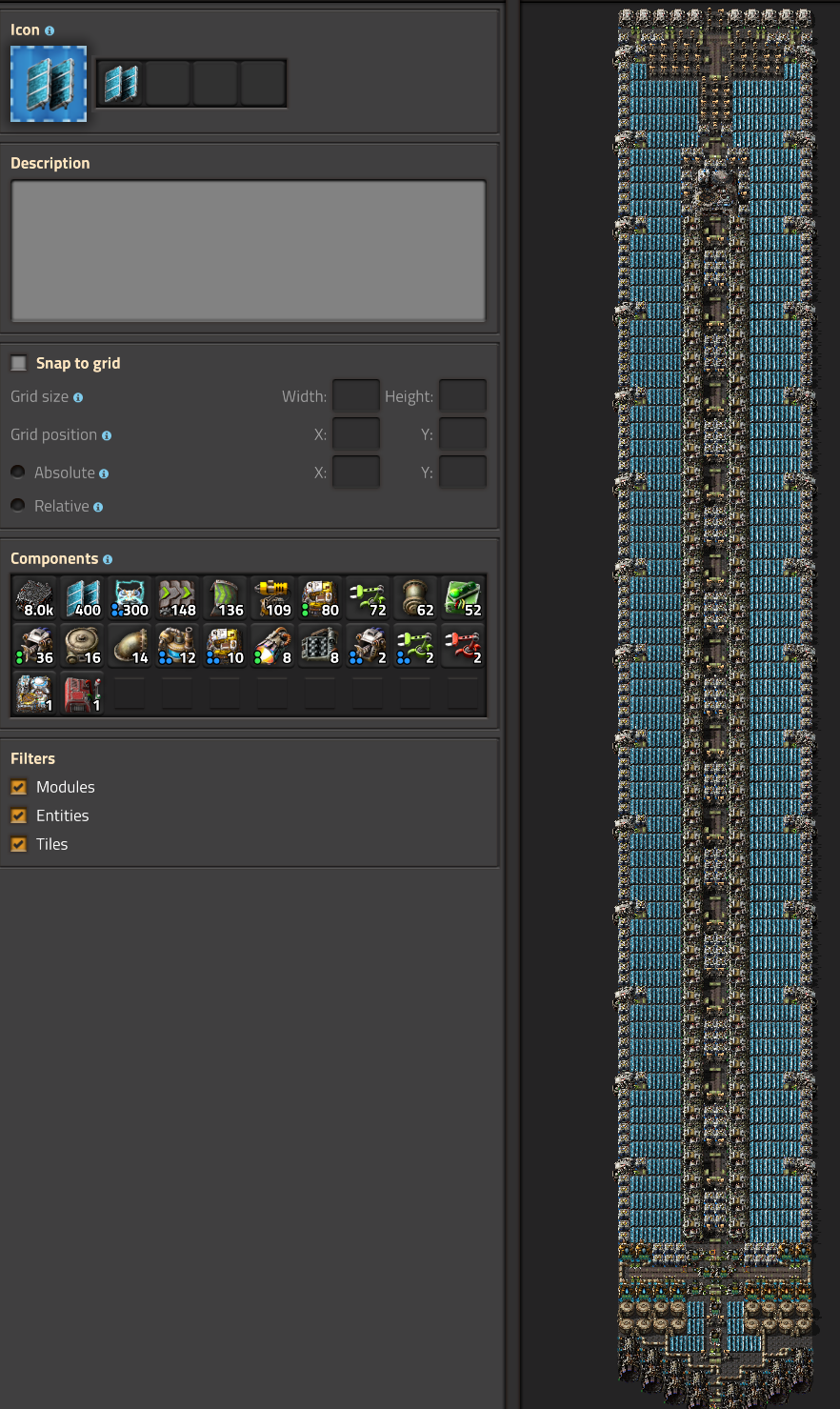Click the large blueprint icon preview button
840x1409 pixels.
point(49,84)
